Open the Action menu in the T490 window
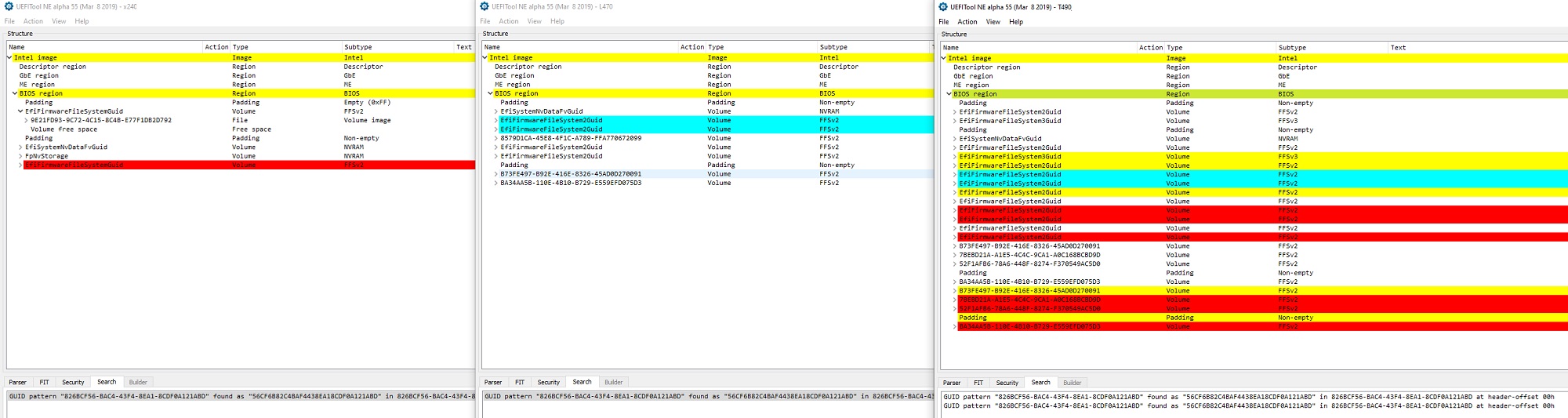 [967, 22]
